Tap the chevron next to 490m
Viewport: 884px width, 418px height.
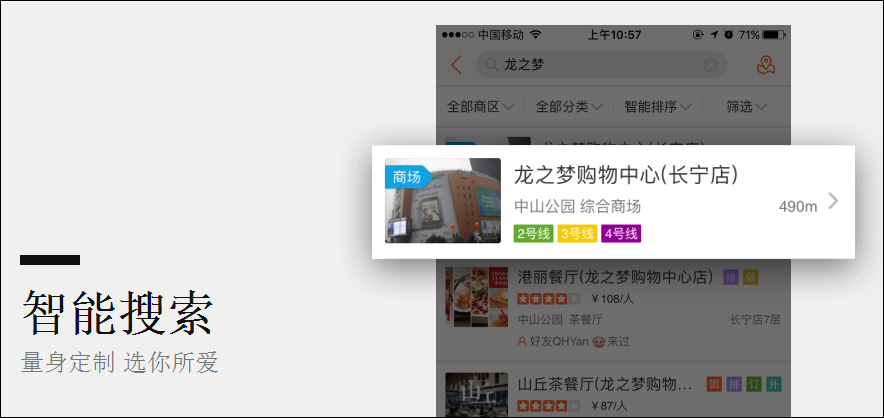[833, 201]
